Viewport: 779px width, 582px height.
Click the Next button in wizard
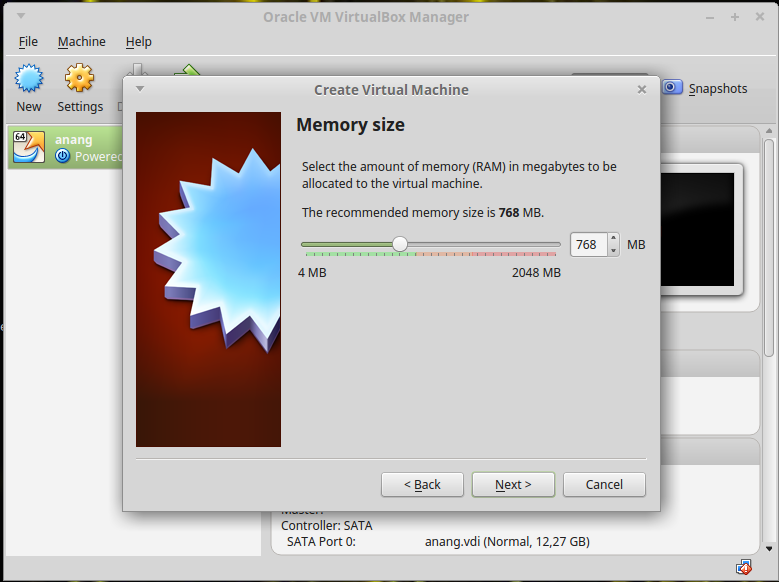[513, 485]
